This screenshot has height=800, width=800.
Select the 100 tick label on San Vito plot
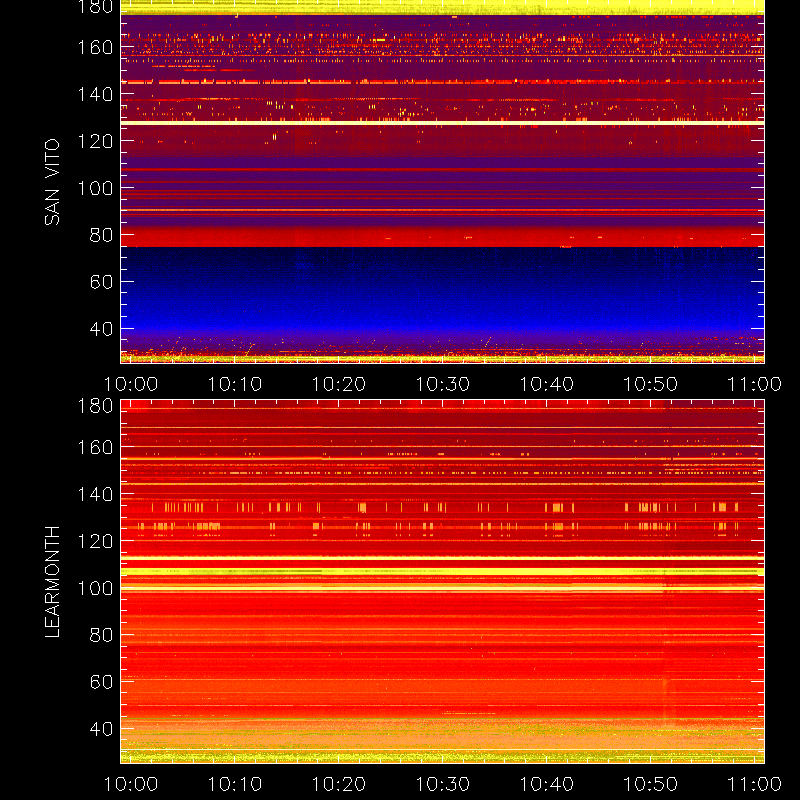[x=95, y=188]
